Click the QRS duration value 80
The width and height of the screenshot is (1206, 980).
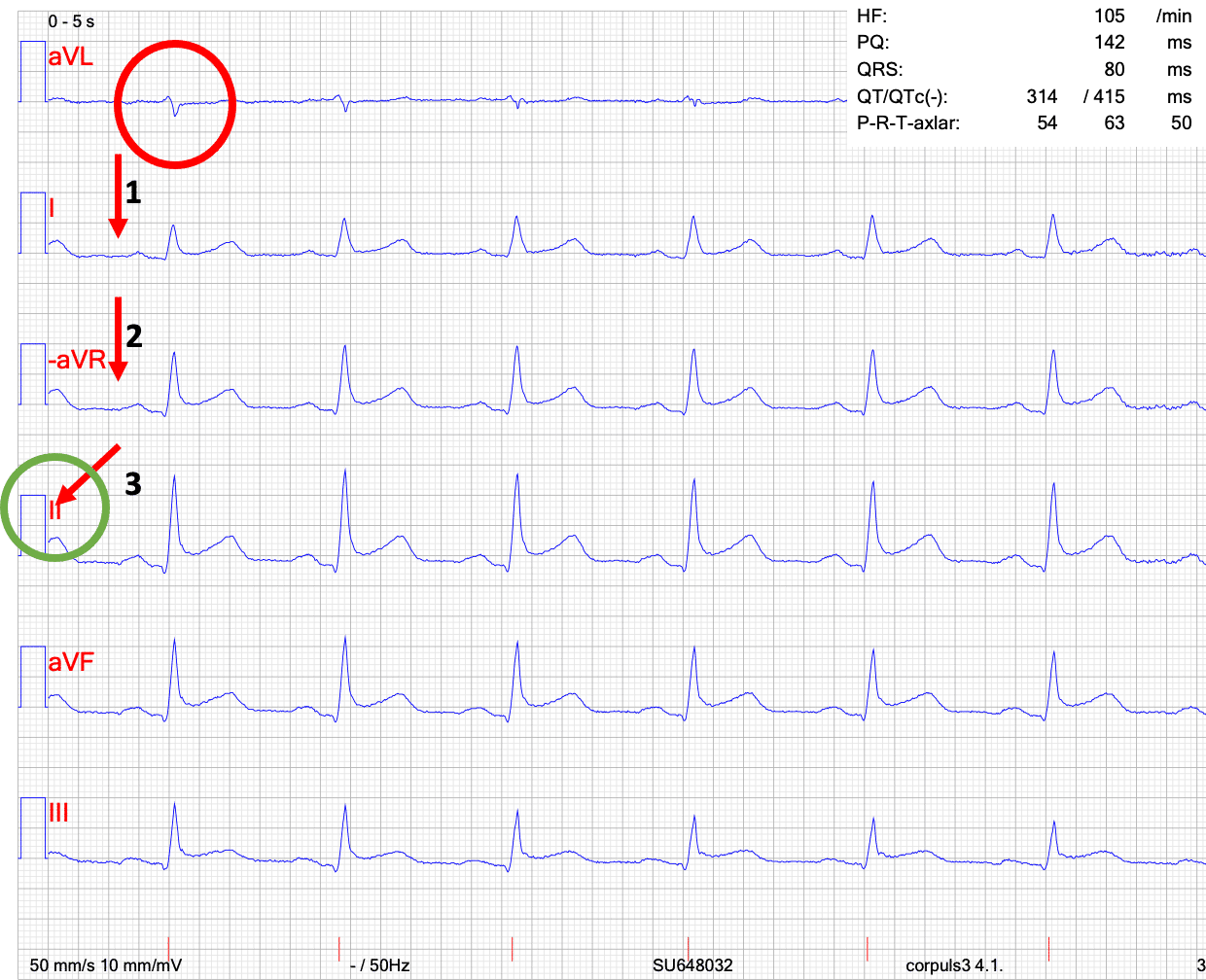tap(1115, 69)
